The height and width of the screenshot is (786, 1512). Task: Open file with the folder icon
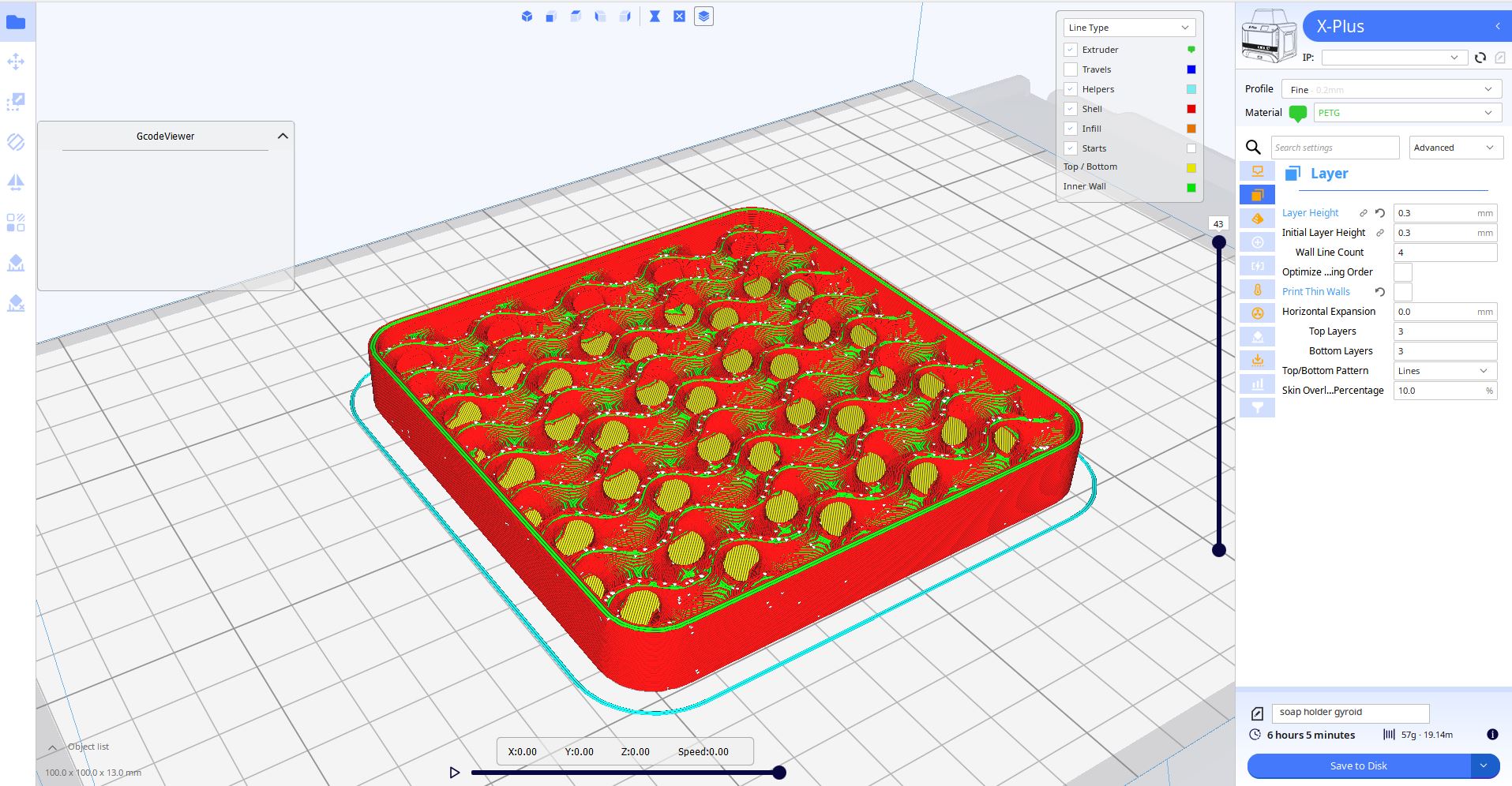(x=16, y=22)
